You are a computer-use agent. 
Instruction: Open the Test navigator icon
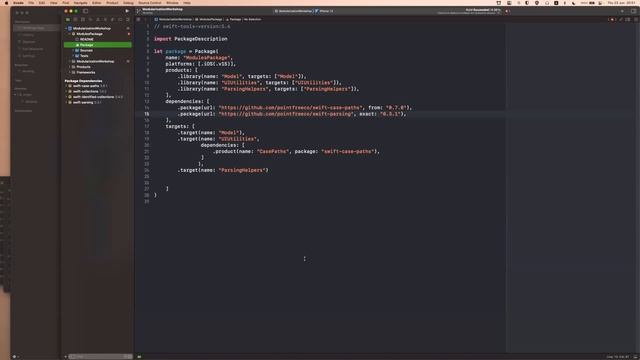[105, 19]
